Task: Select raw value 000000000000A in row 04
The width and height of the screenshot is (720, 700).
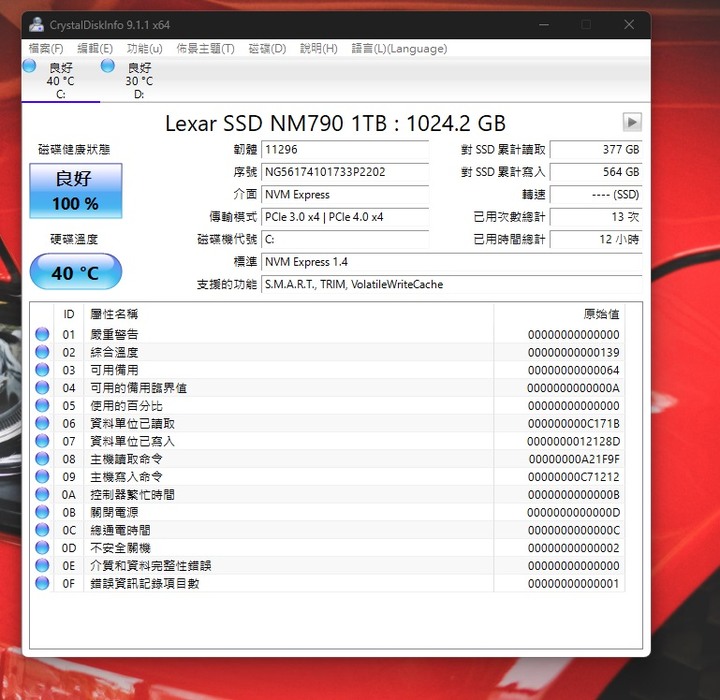Action: (574, 388)
